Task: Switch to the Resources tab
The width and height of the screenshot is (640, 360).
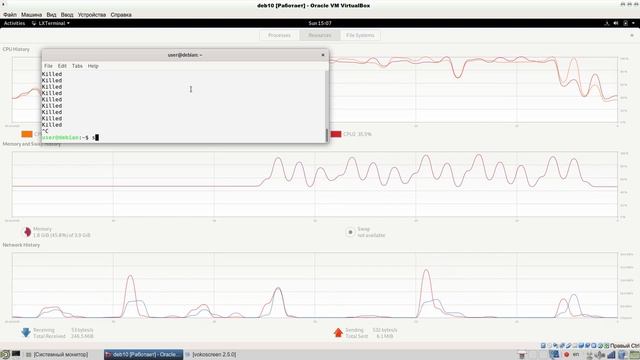Action: click(x=320, y=36)
